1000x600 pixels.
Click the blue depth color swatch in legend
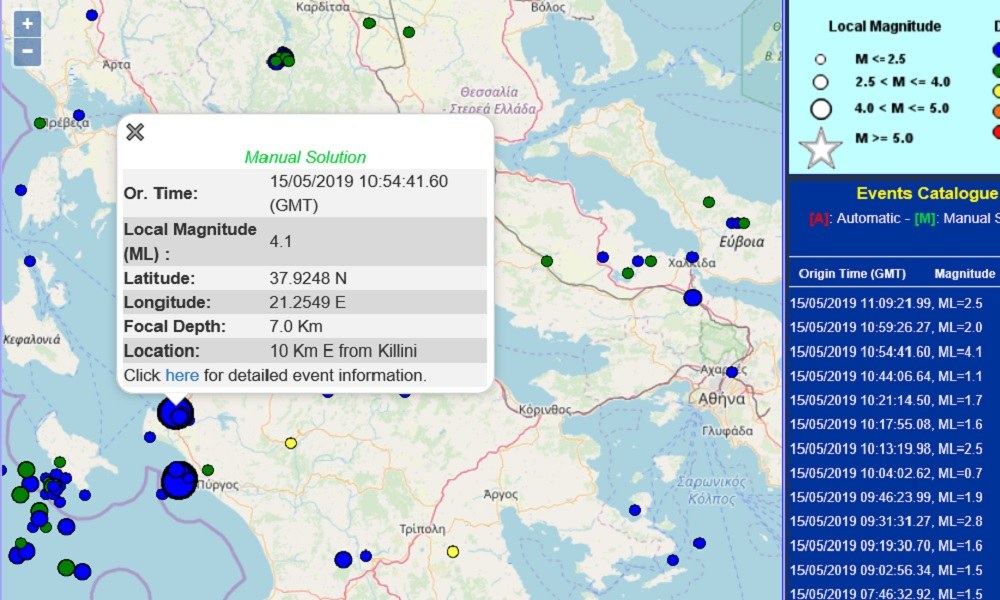[996, 49]
